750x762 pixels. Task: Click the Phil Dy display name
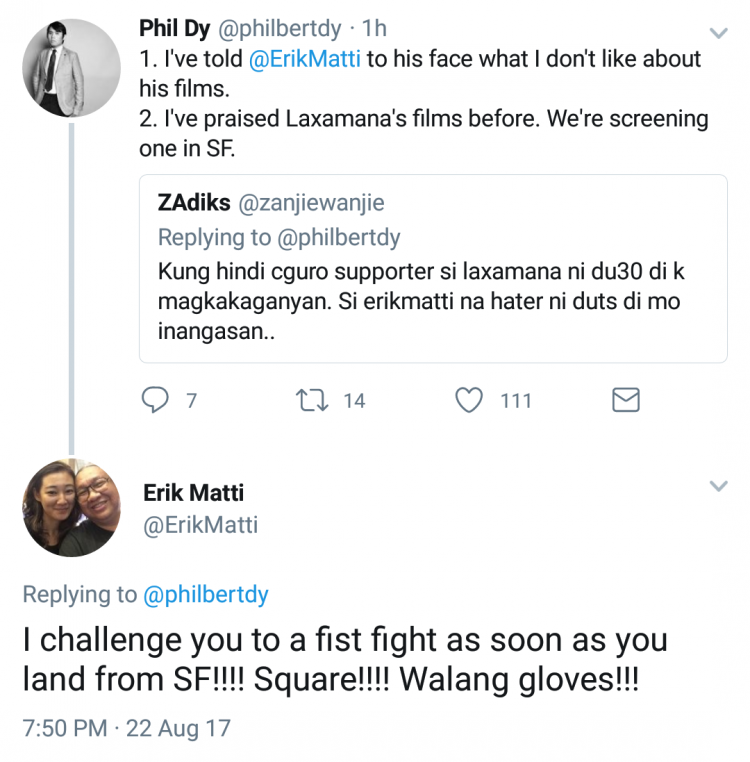coord(175,28)
